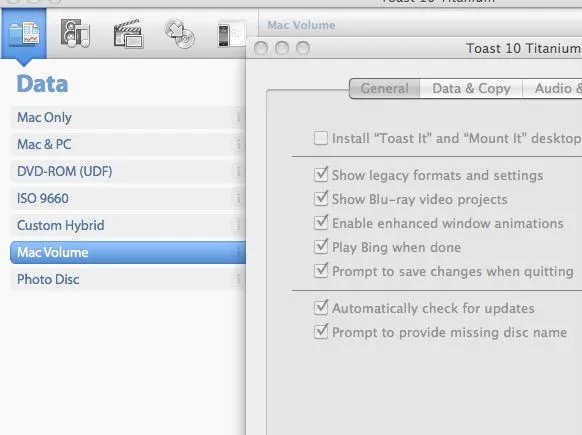Toggle Play Bing when done
This screenshot has width=582, height=435.
(321, 246)
